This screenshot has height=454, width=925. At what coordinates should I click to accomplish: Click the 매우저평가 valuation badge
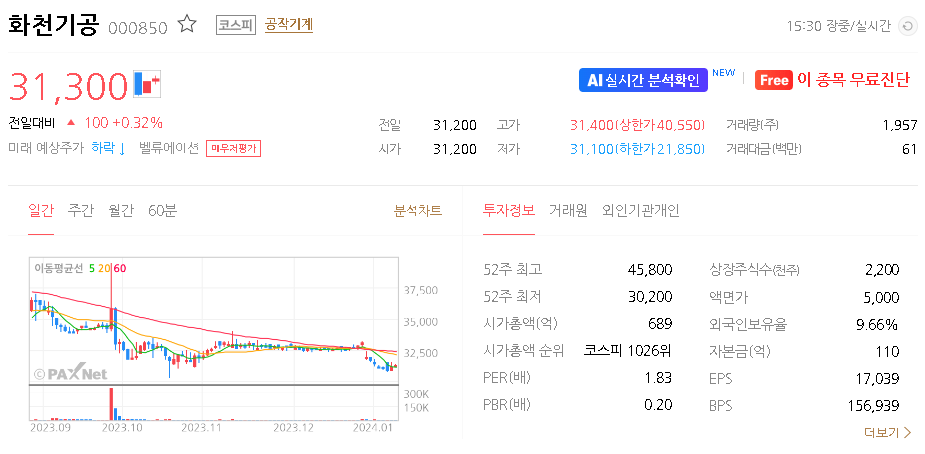click(x=234, y=149)
